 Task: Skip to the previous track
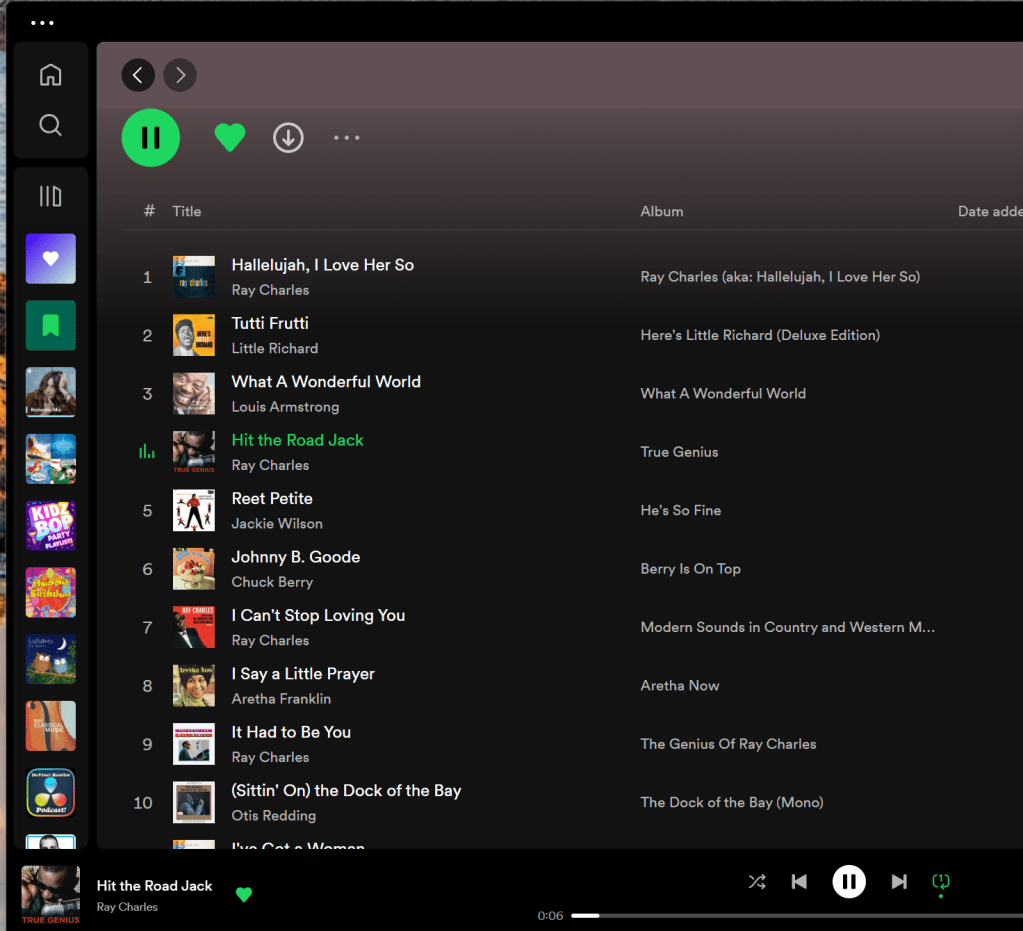coord(799,882)
